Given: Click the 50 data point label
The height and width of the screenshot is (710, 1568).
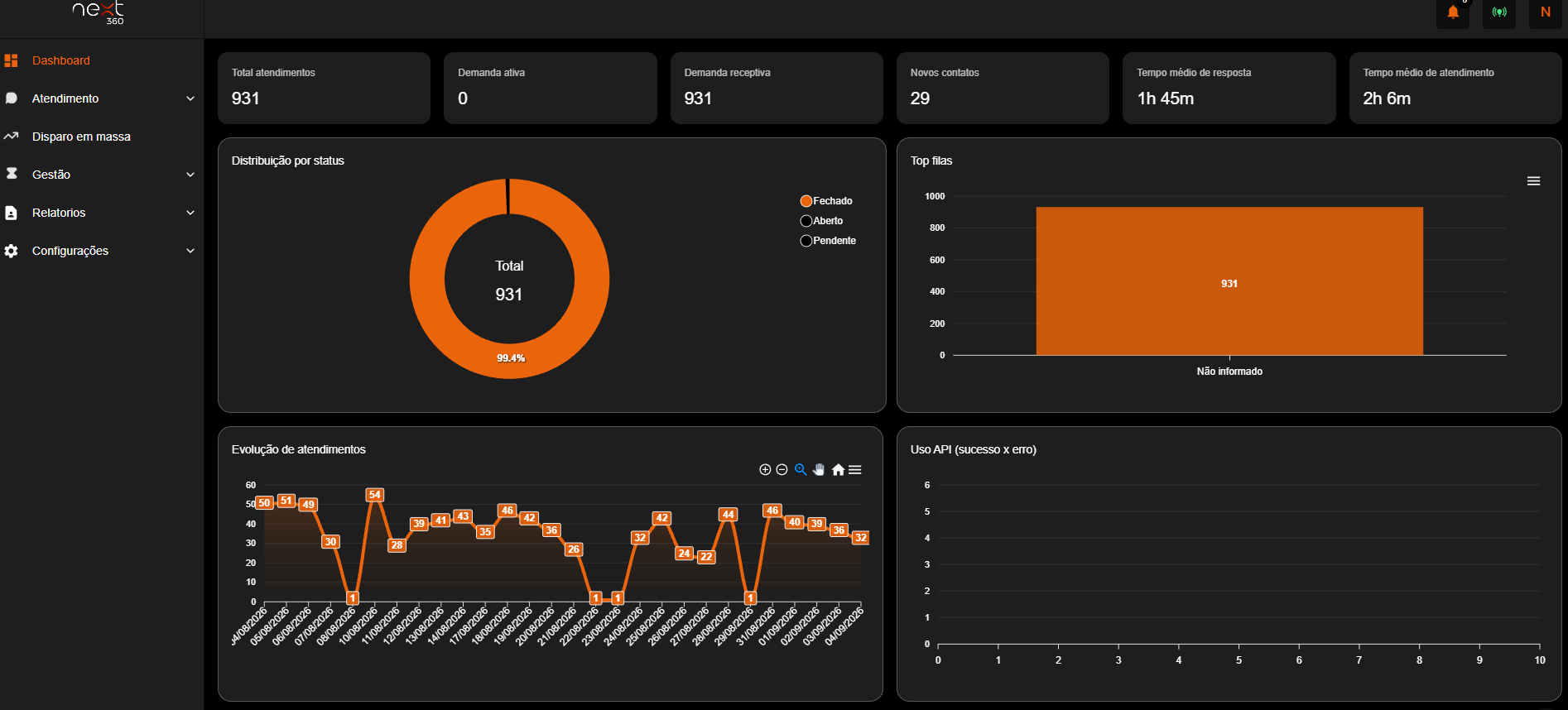Looking at the screenshot, I should point(264,503).
